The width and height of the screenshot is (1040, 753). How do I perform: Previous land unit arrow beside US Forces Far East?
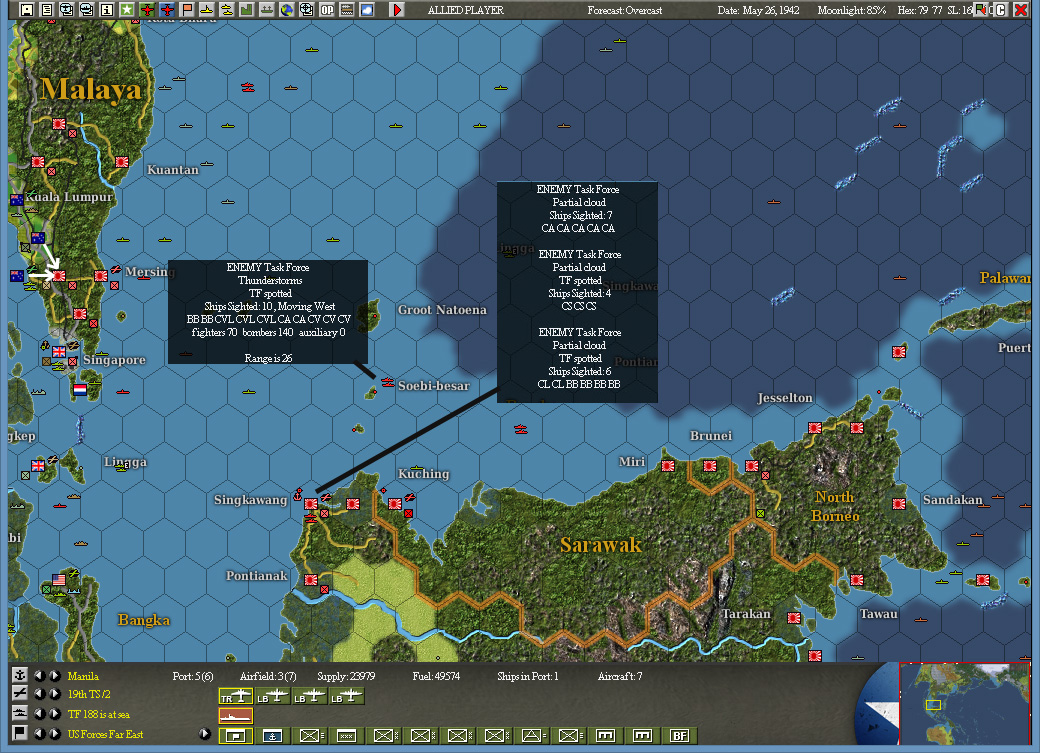[40, 734]
